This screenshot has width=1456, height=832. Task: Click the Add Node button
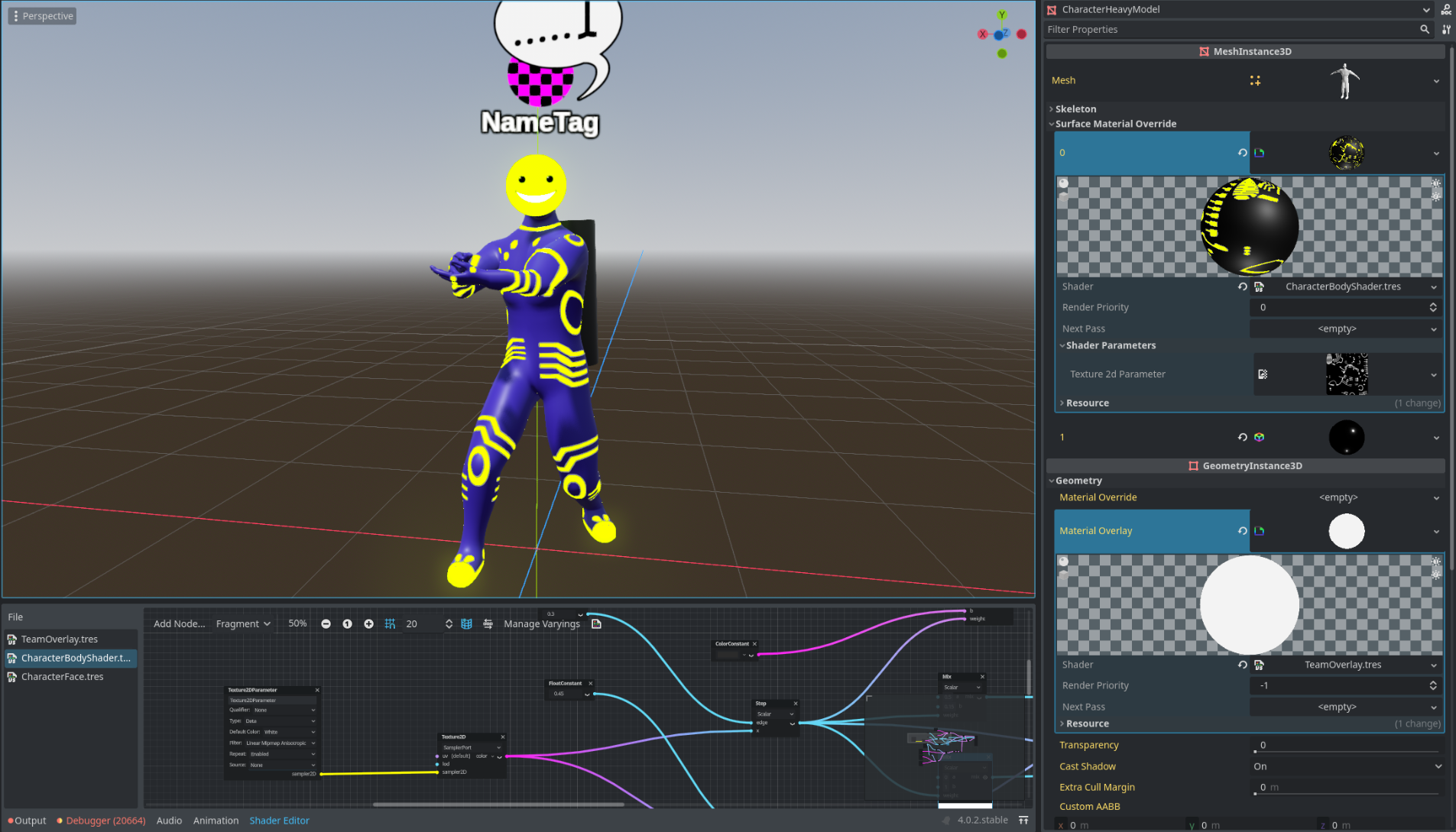[x=178, y=623]
